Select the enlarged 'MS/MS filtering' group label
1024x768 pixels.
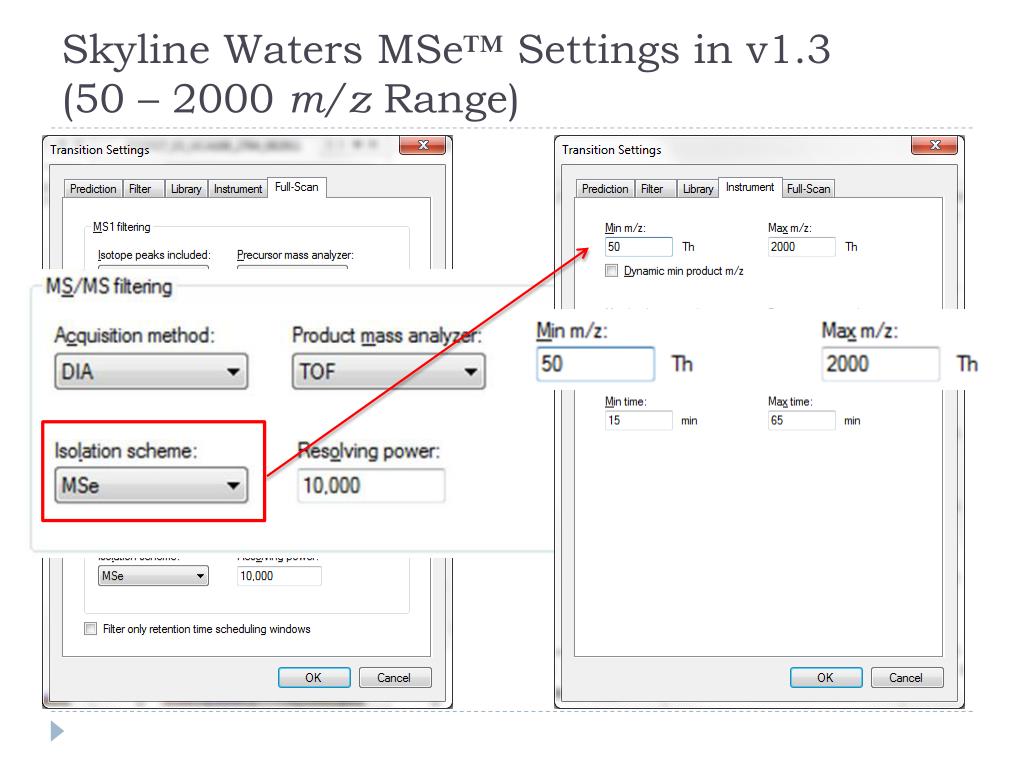(x=109, y=286)
